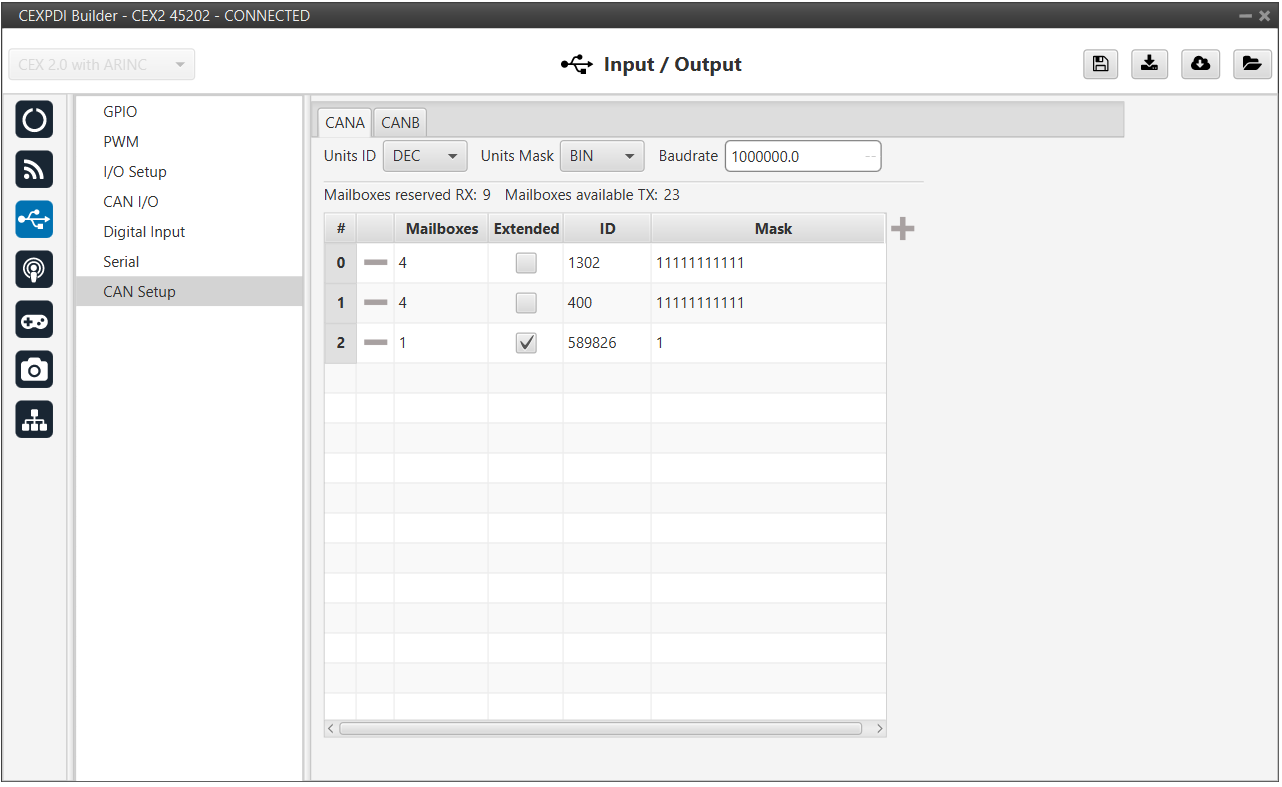The image size is (1282, 787).
Task: Enable Extended checkbox for row 0
Action: [x=526, y=263]
